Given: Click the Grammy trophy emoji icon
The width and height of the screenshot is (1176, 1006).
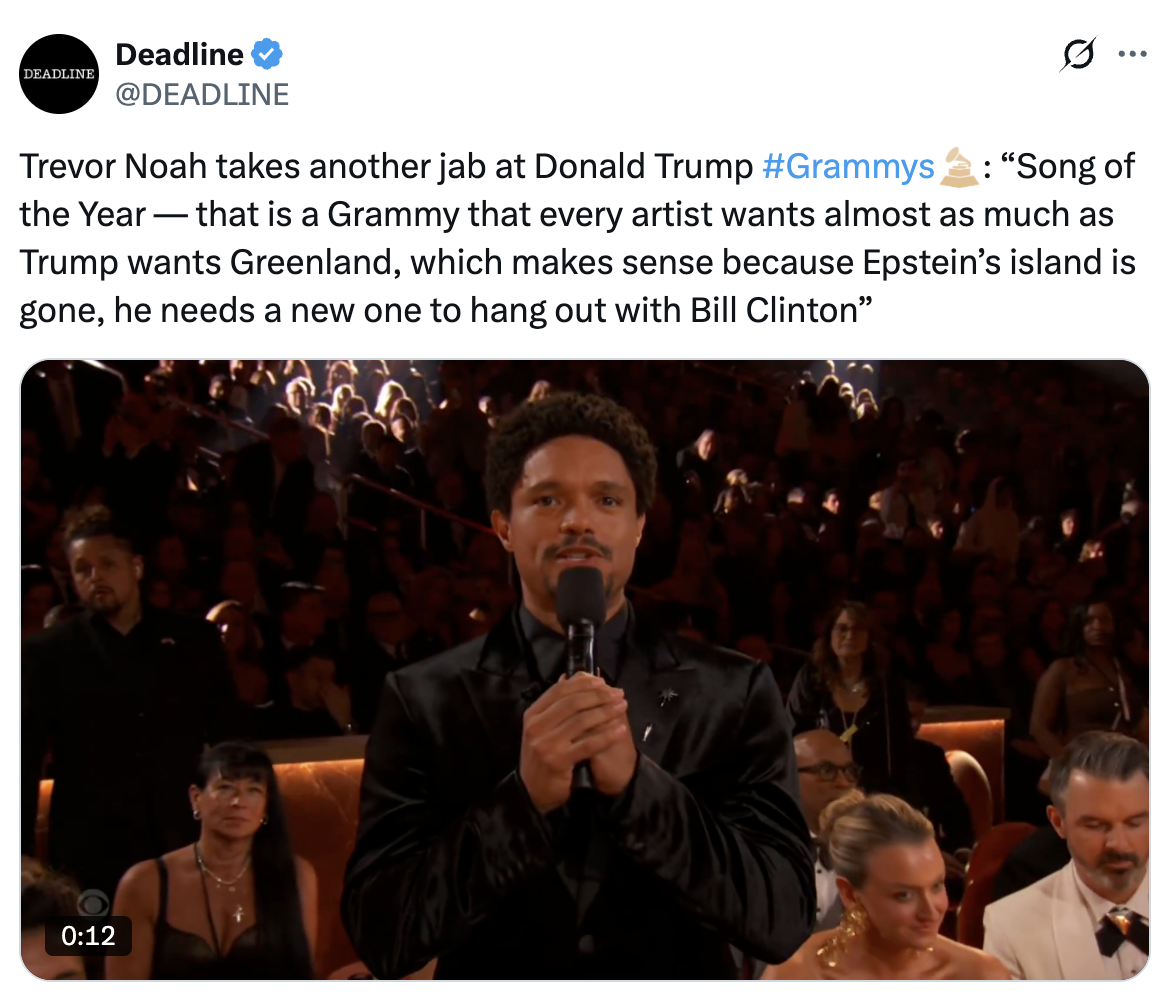Looking at the screenshot, I should point(959,167).
